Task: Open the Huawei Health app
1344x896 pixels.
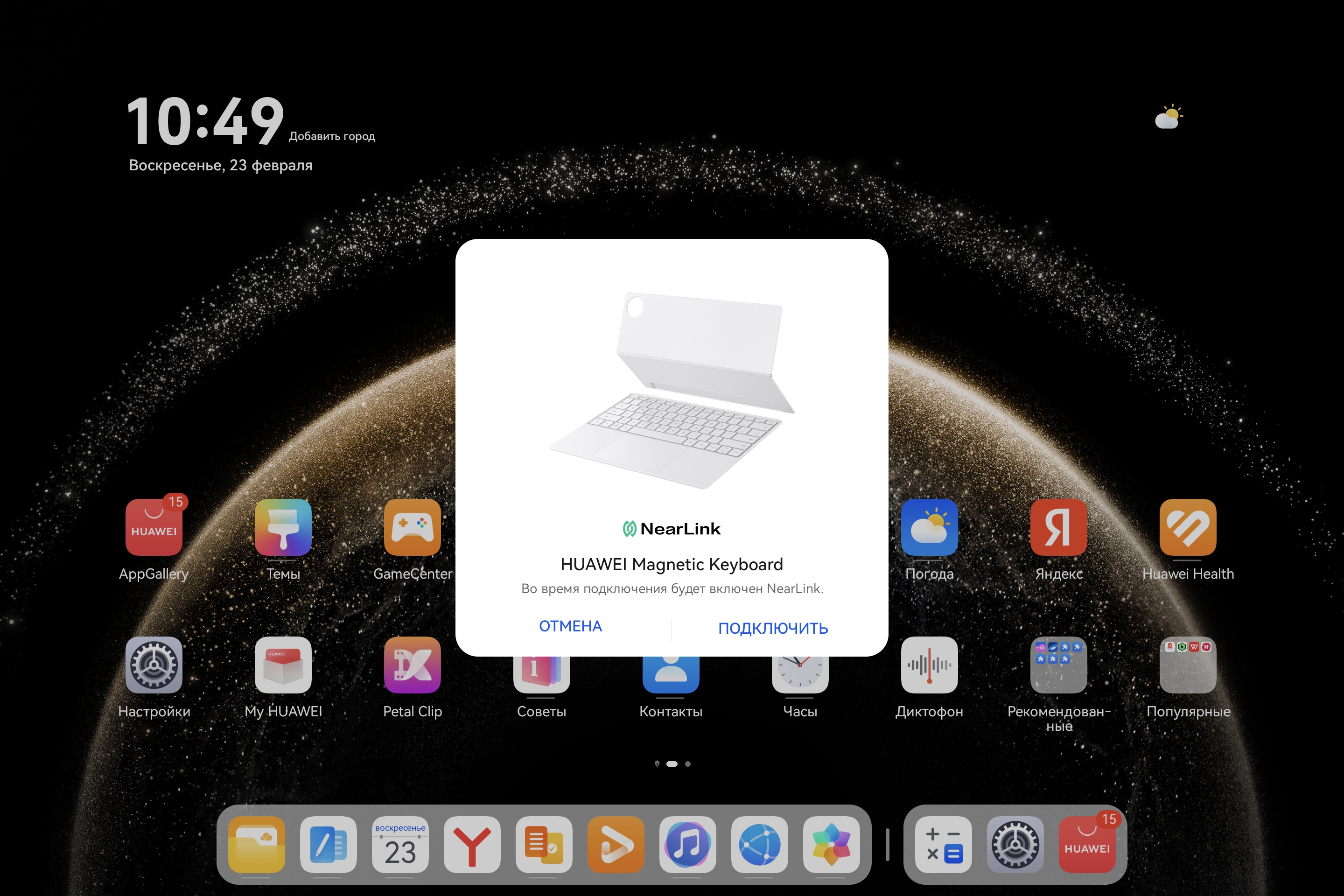Action: 1187,527
